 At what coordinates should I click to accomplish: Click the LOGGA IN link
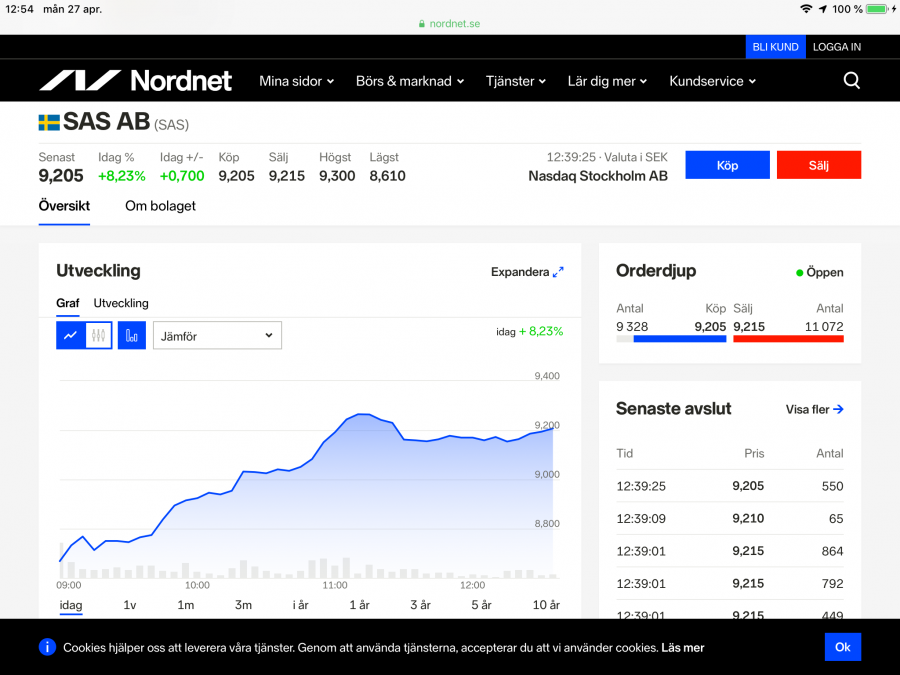coord(836,47)
